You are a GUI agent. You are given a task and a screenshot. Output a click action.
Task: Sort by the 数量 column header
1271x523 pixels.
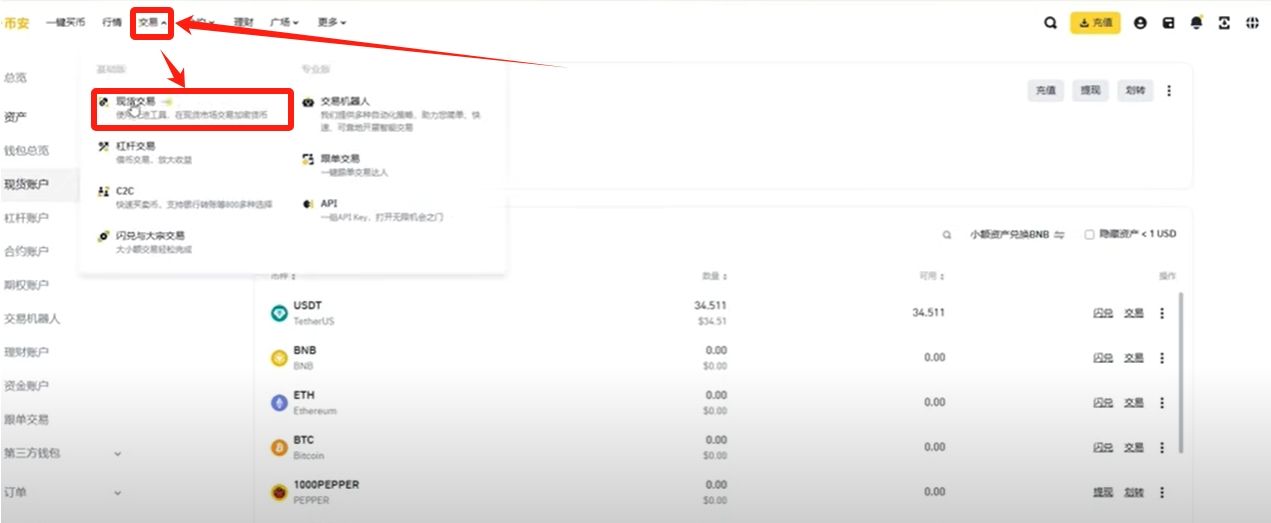point(714,277)
